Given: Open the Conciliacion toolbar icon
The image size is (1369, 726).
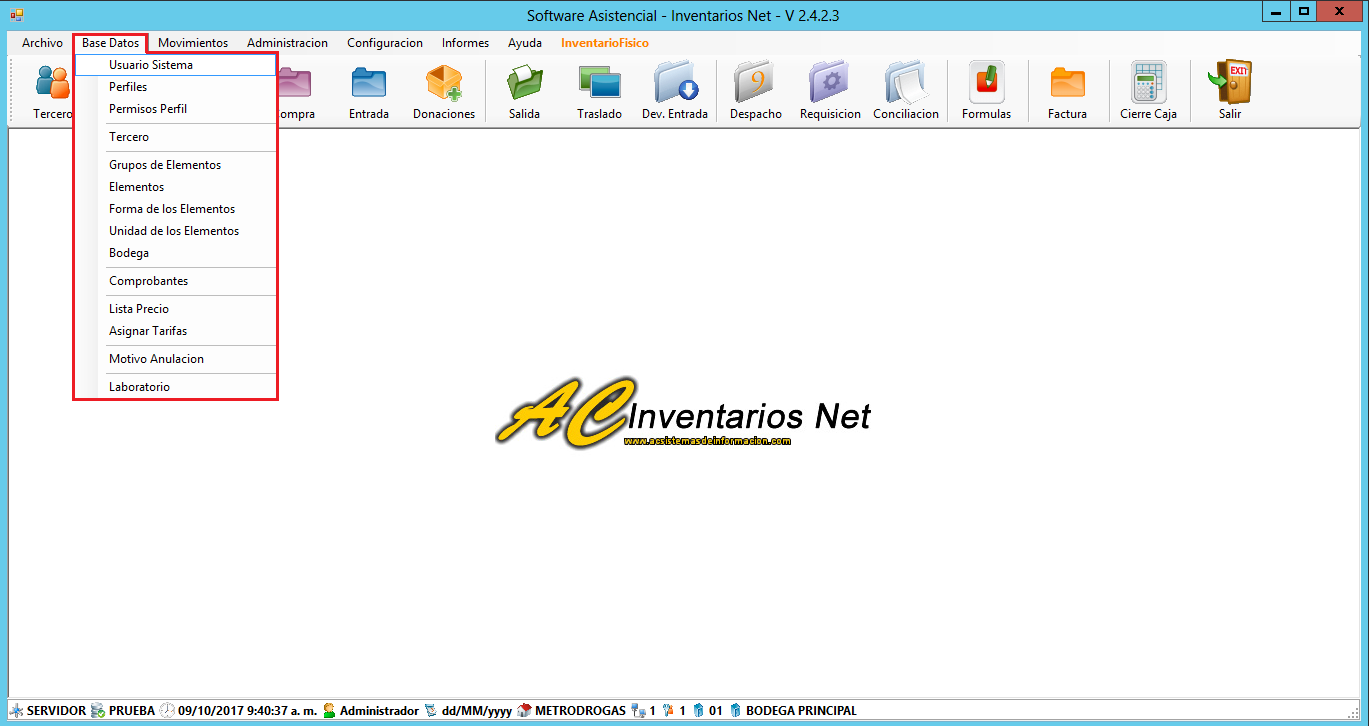Looking at the screenshot, I should [906, 84].
